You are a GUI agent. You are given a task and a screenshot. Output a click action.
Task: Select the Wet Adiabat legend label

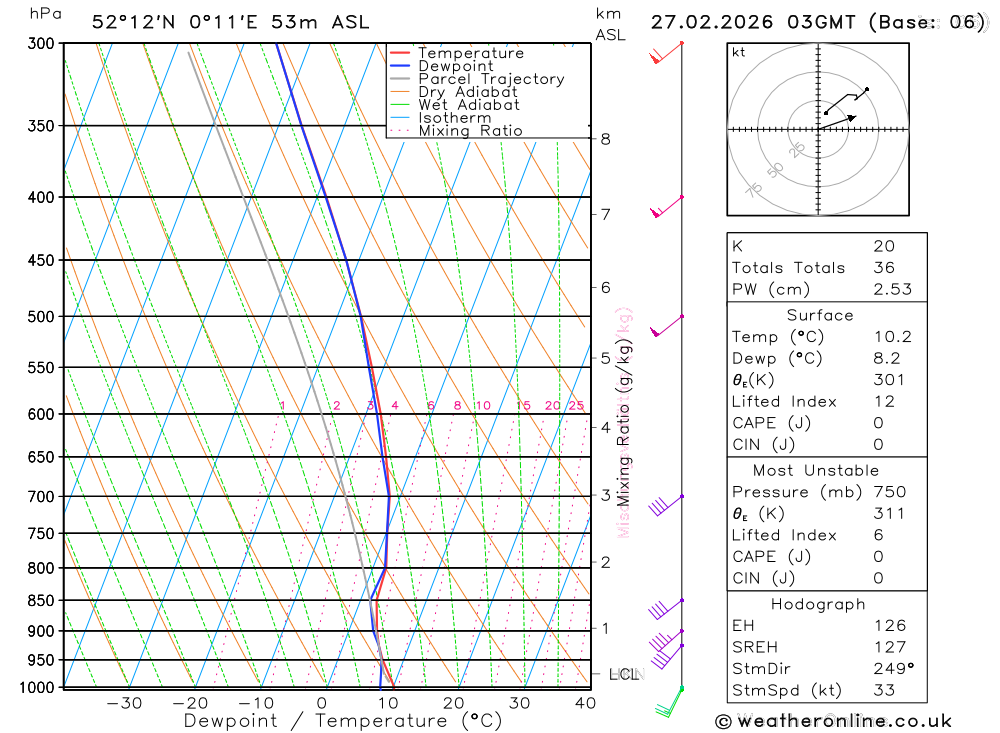[469, 105]
